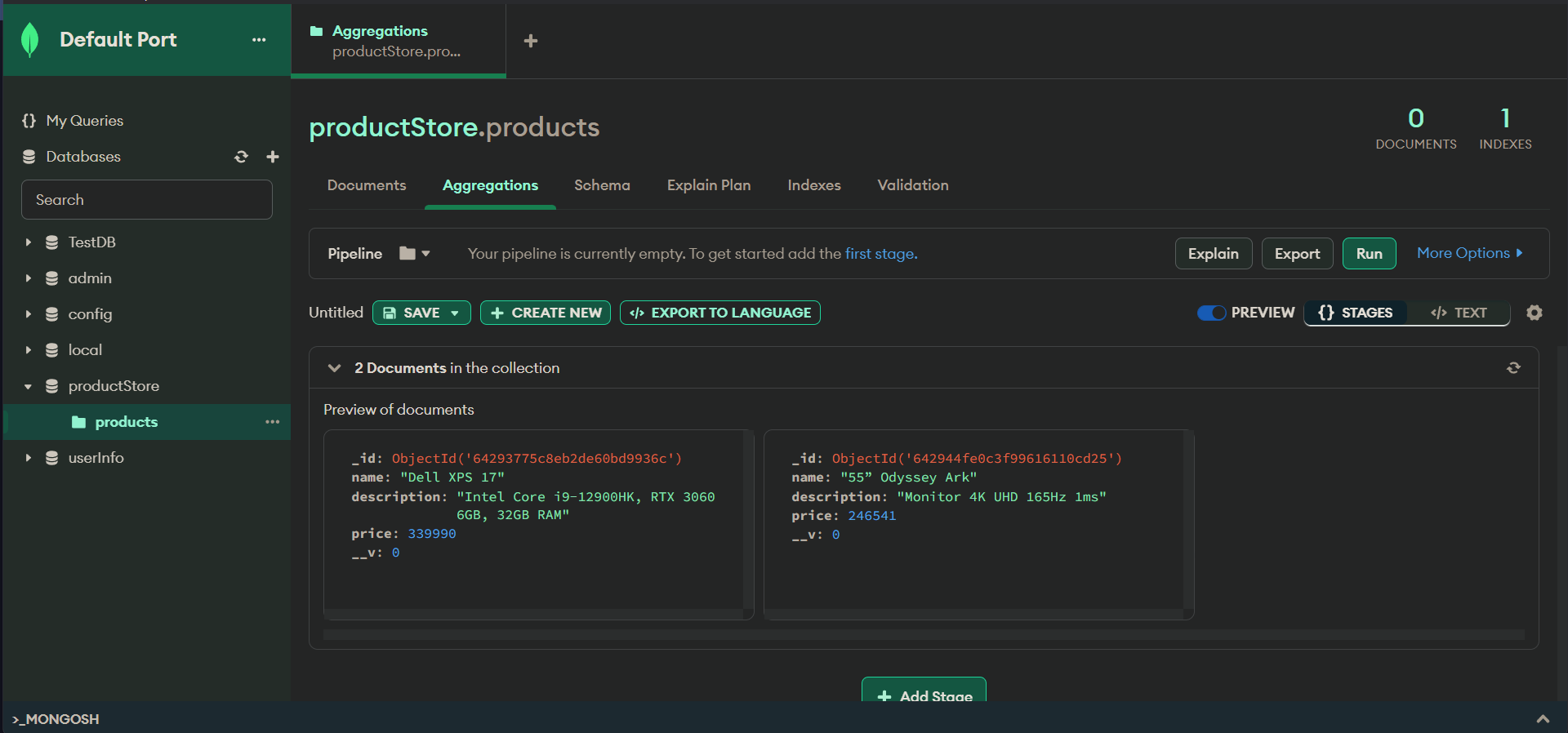This screenshot has width=1568, height=733.
Task: Click the MongoDB leaf logo
Action: click(30, 40)
